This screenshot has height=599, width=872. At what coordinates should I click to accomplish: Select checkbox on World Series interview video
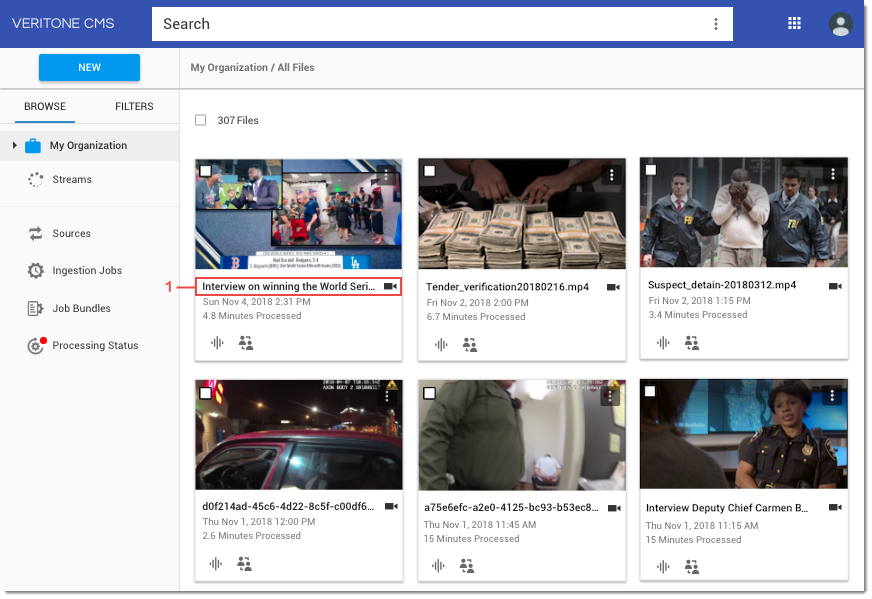(x=206, y=171)
